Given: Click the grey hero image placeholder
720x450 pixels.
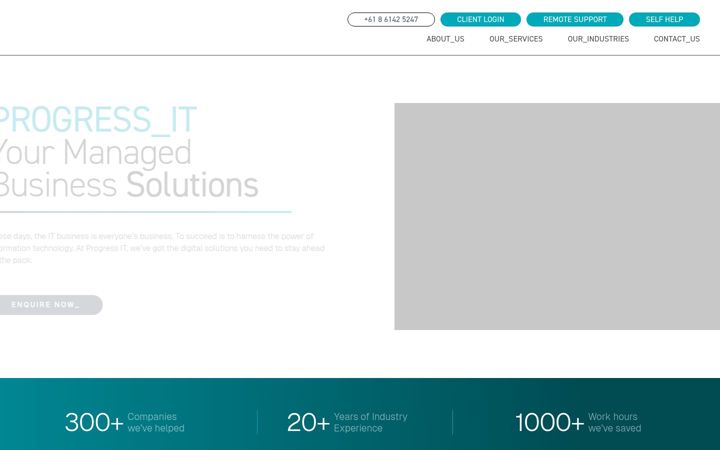Looking at the screenshot, I should [x=557, y=216].
